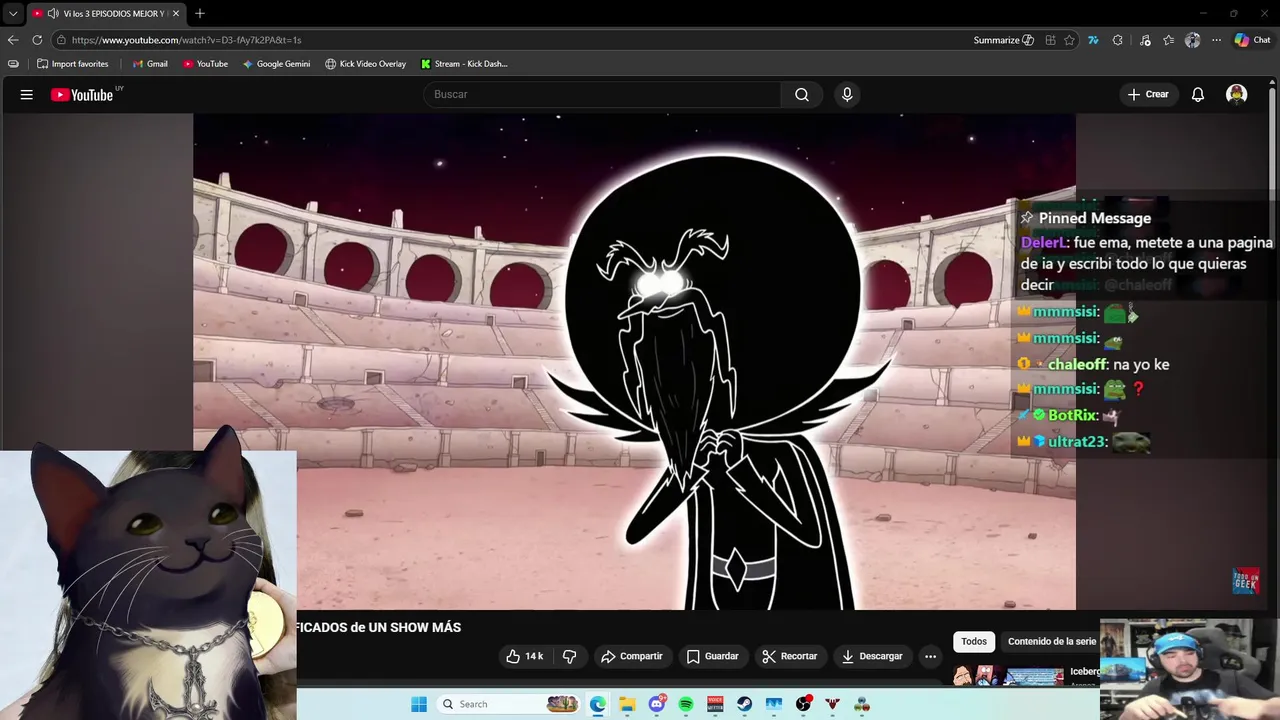Image resolution: width=1280 pixels, height=720 pixels.
Task: Open the YouTube guide hamburger menu
Action: tap(27, 94)
